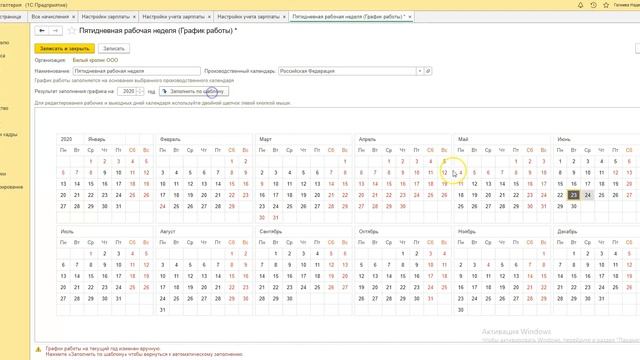
Task: Click the 2020 year label in calendar
Action: 66,139
